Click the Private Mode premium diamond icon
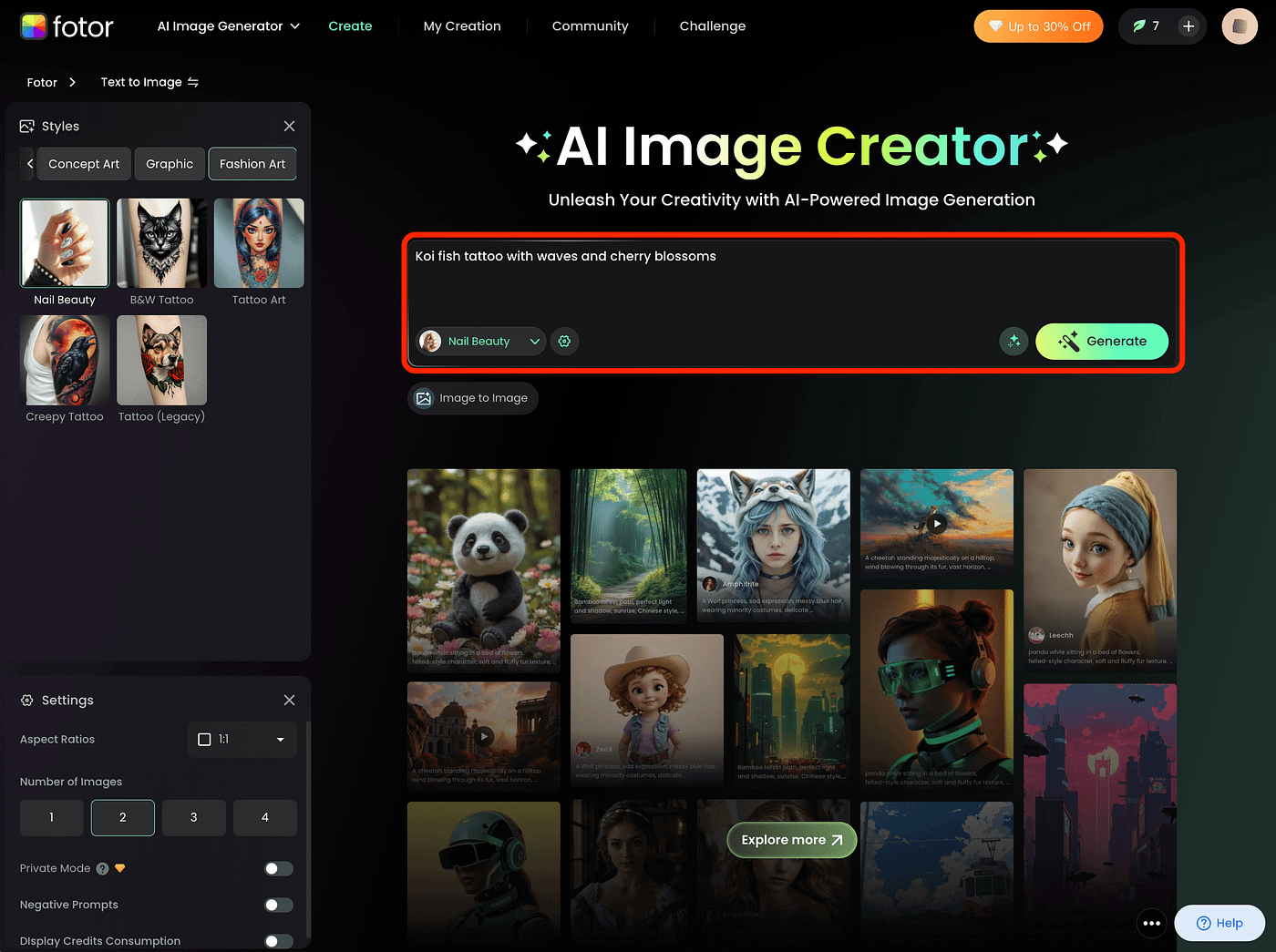1276x952 pixels. (119, 868)
